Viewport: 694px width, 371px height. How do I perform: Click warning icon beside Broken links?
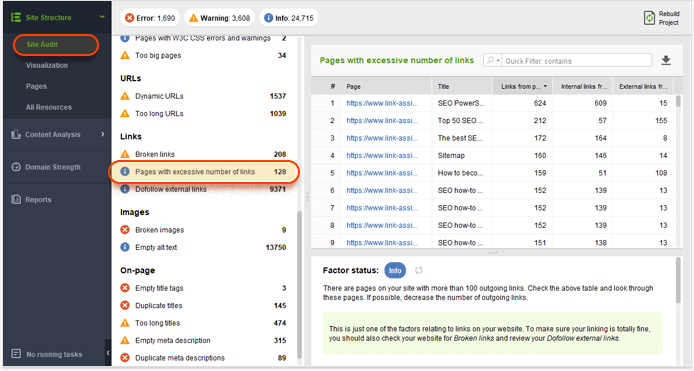(125, 154)
